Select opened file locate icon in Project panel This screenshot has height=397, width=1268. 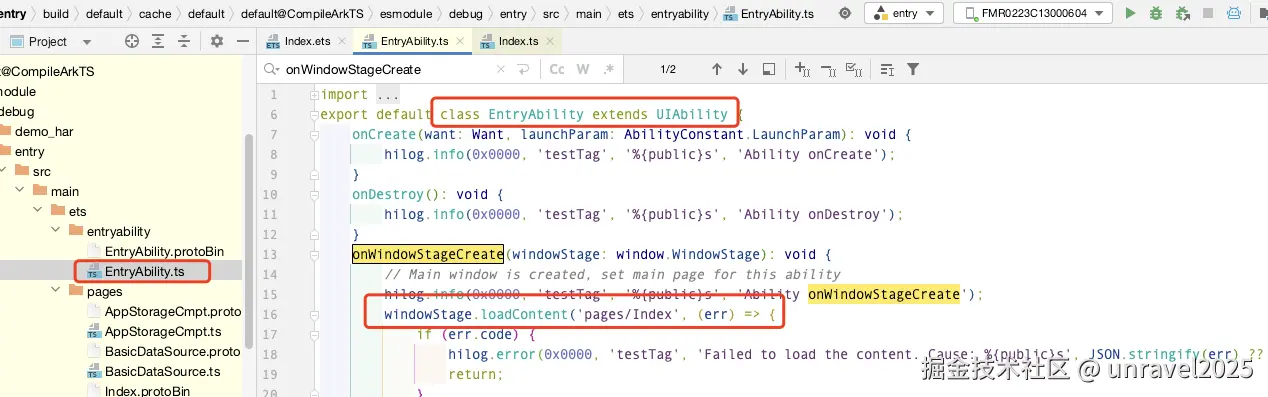click(x=131, y=41)
